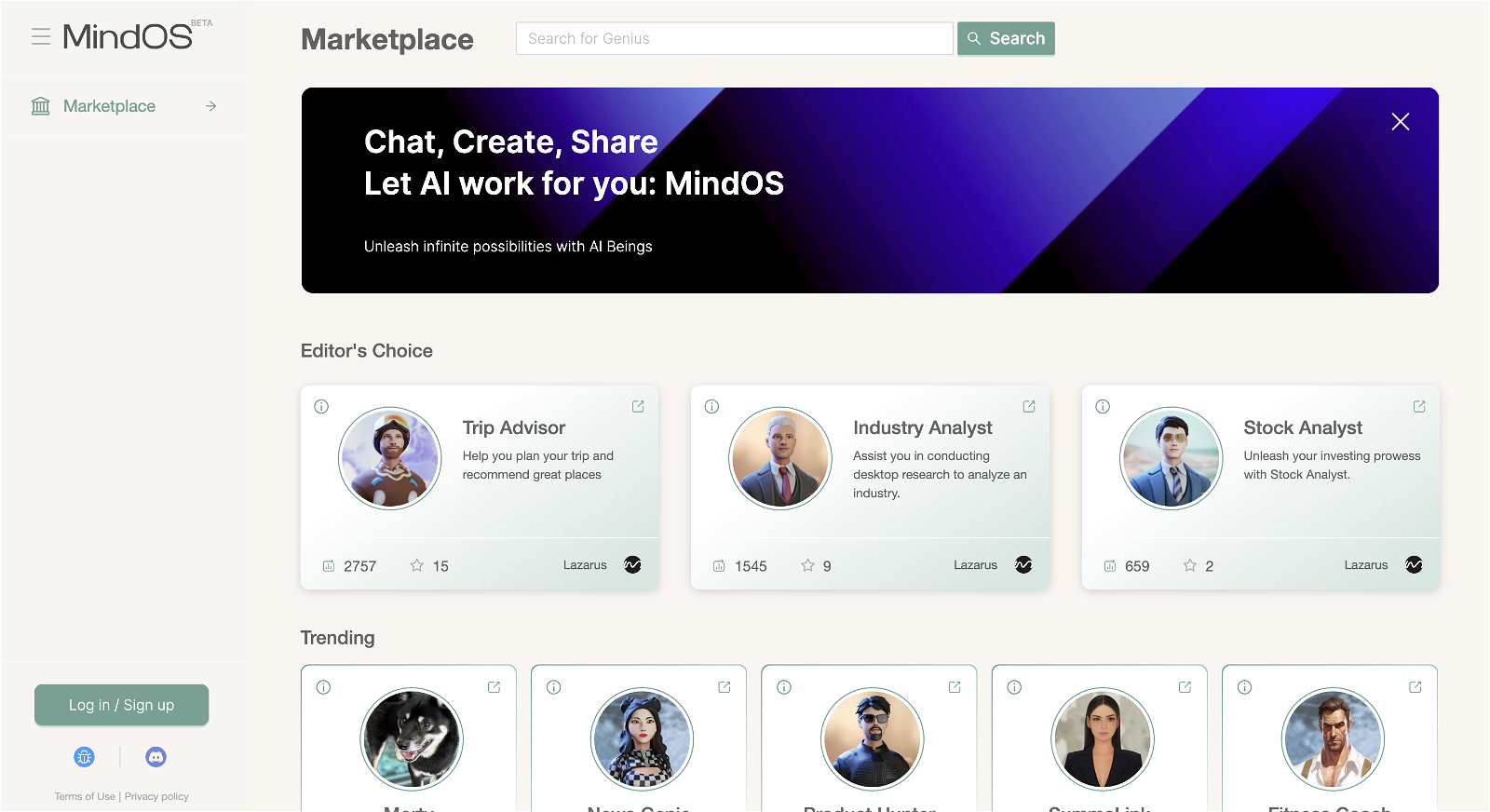Star the Trip Advisor genius

(417, 565)
